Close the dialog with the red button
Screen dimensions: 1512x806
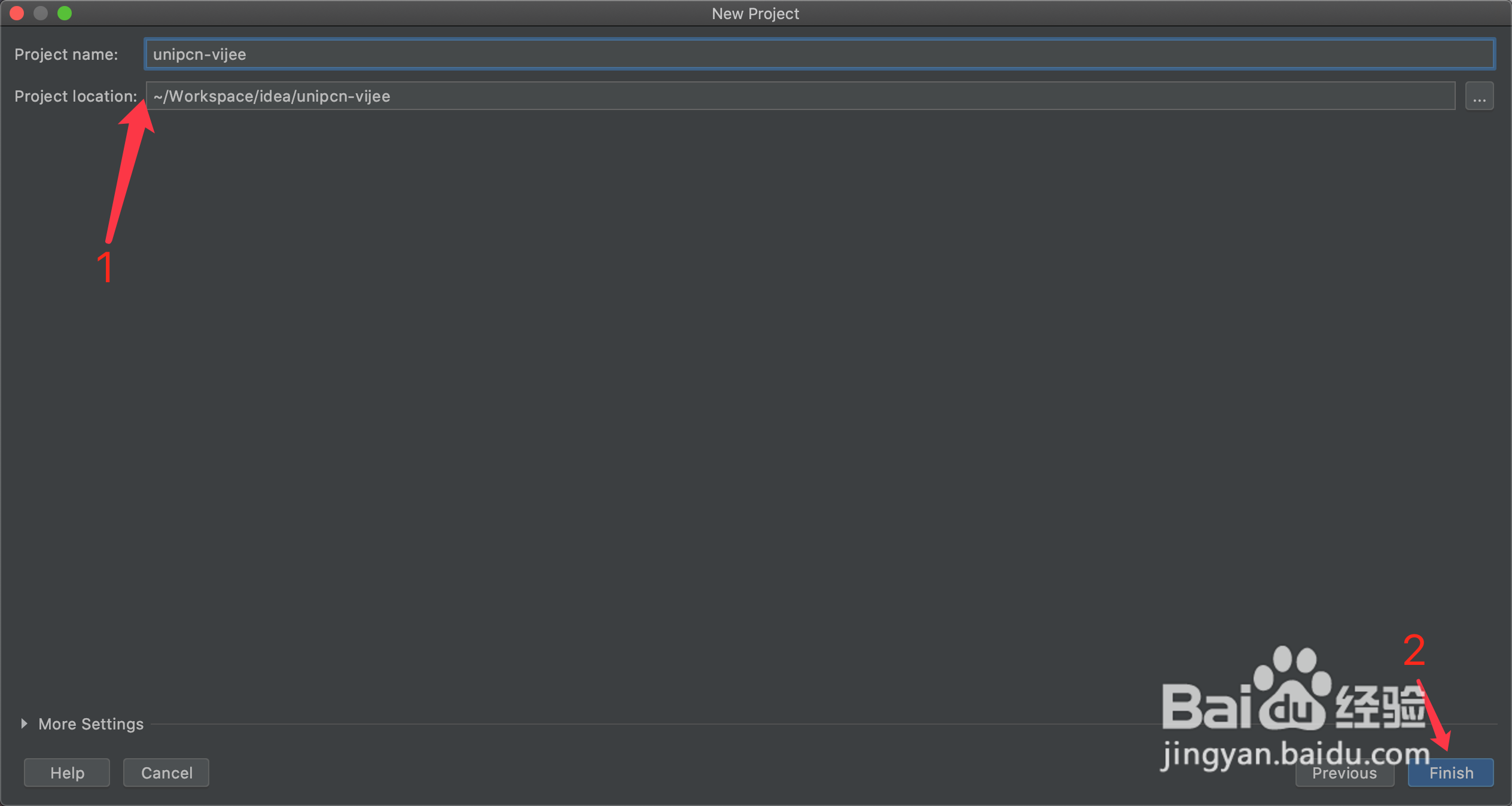(17, 13)
